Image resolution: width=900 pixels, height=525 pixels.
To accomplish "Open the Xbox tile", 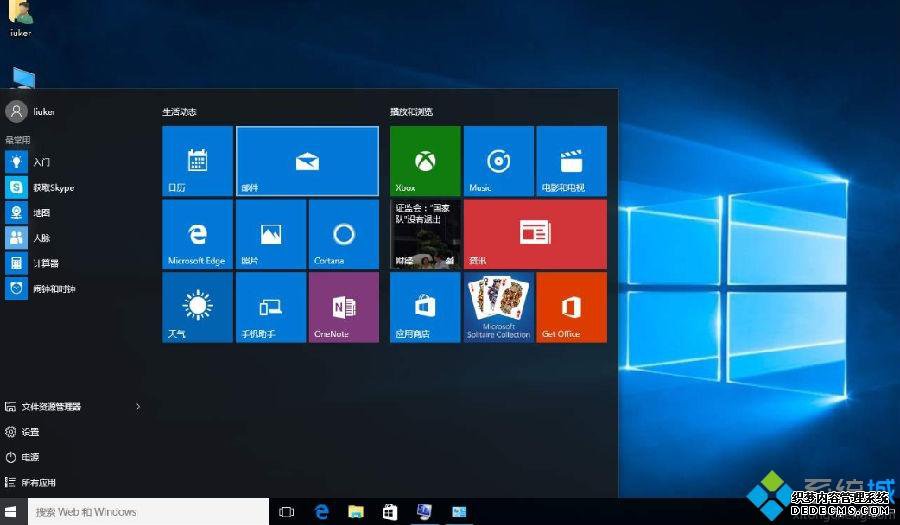I will (425, 161).
